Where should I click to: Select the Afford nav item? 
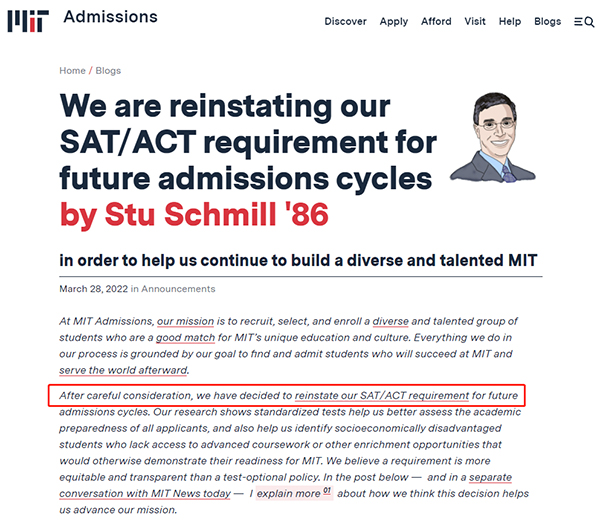(x=436, y=21)
